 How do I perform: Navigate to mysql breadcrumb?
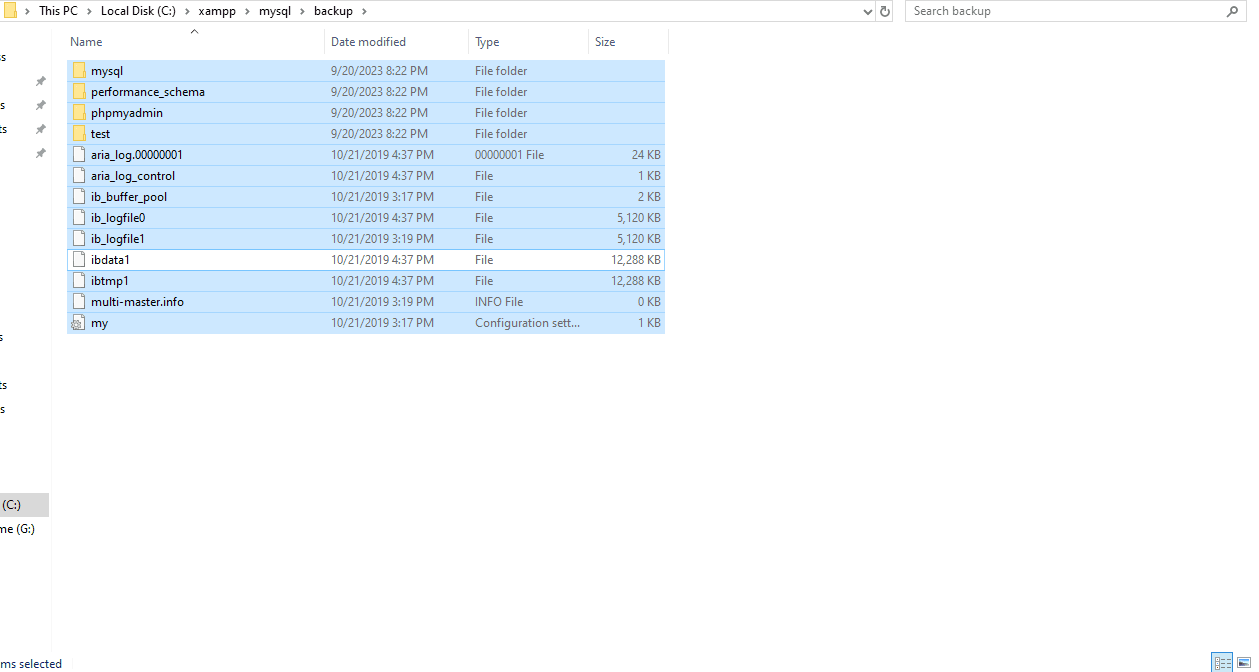(274, 11)
